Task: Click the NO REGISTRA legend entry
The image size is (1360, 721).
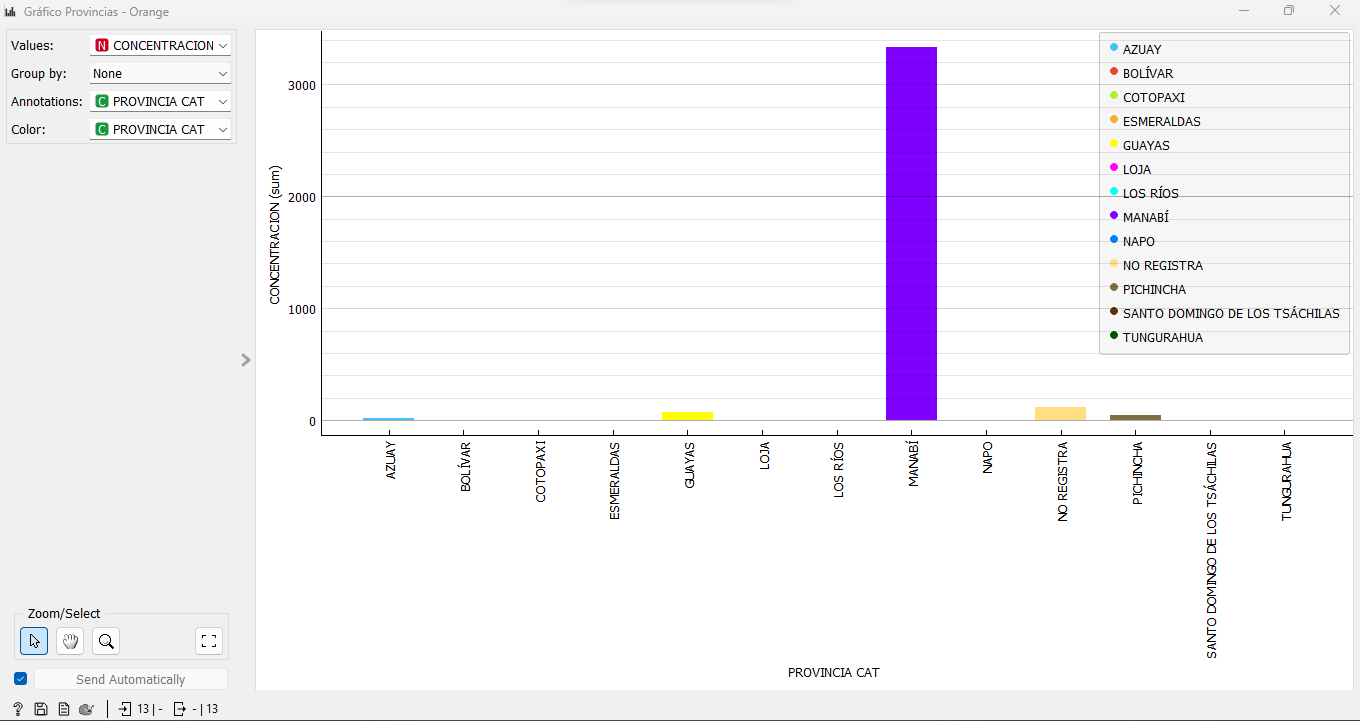Action: 1162,265
